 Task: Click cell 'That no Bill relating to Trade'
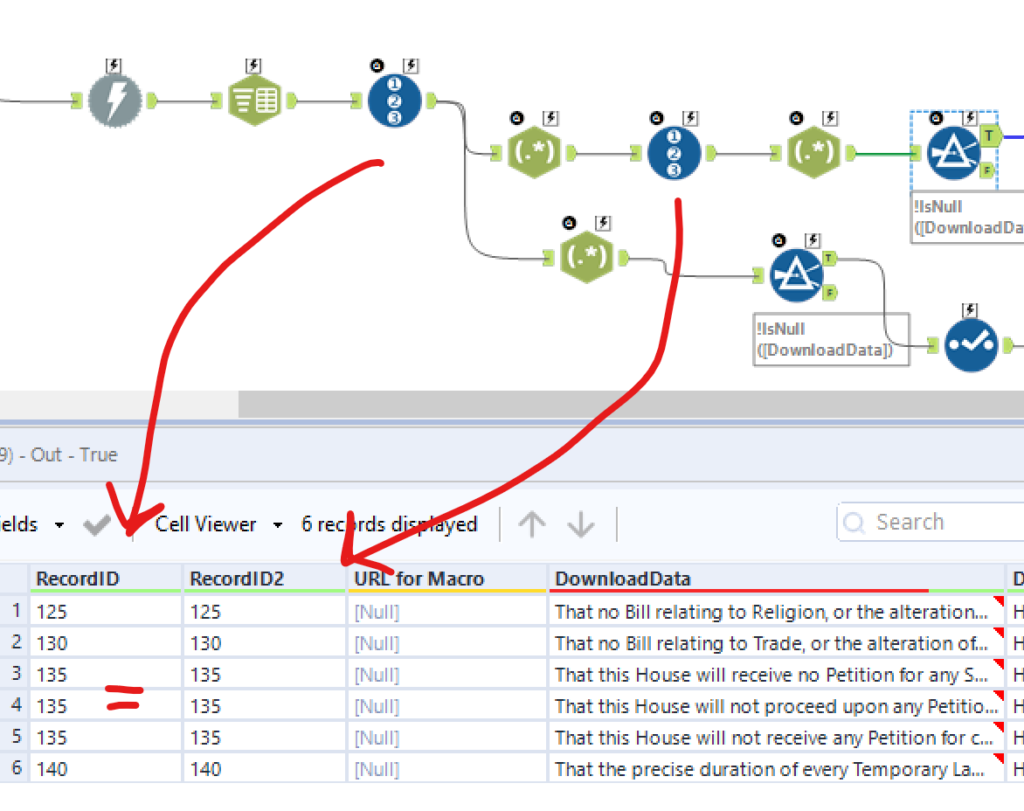(776, 643)
